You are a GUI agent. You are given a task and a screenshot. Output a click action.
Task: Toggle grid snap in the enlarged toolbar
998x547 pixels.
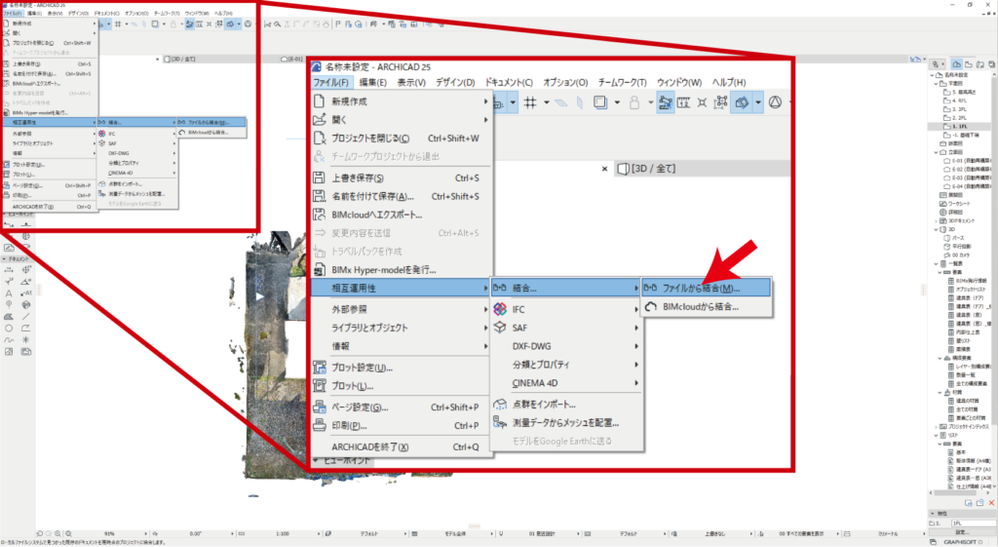click(x=530, y=102)
